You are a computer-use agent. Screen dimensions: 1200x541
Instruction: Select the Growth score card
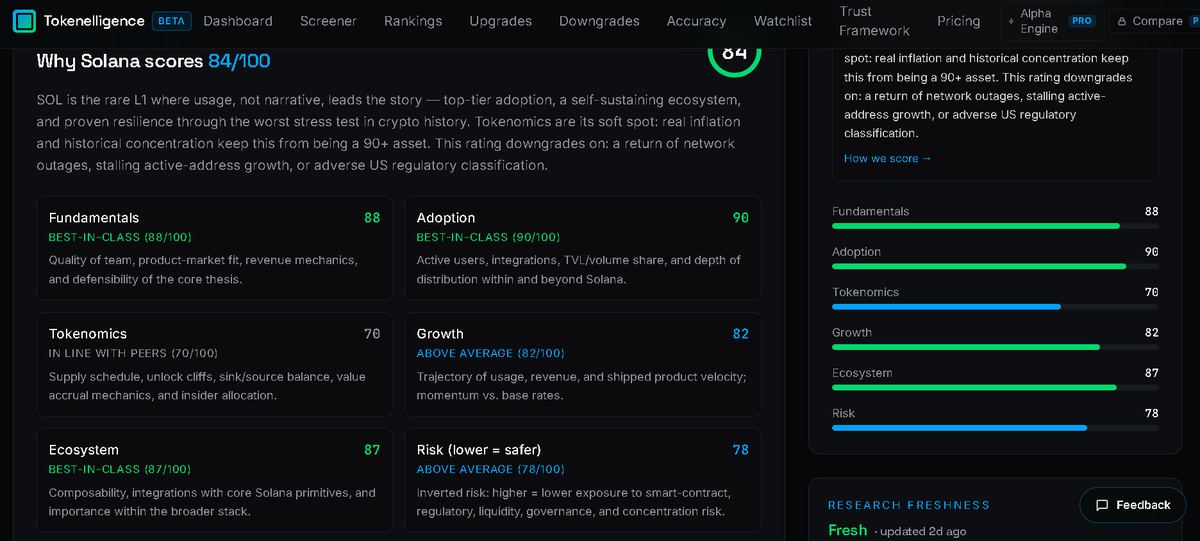pyautogui.click(x=582, y=364)
